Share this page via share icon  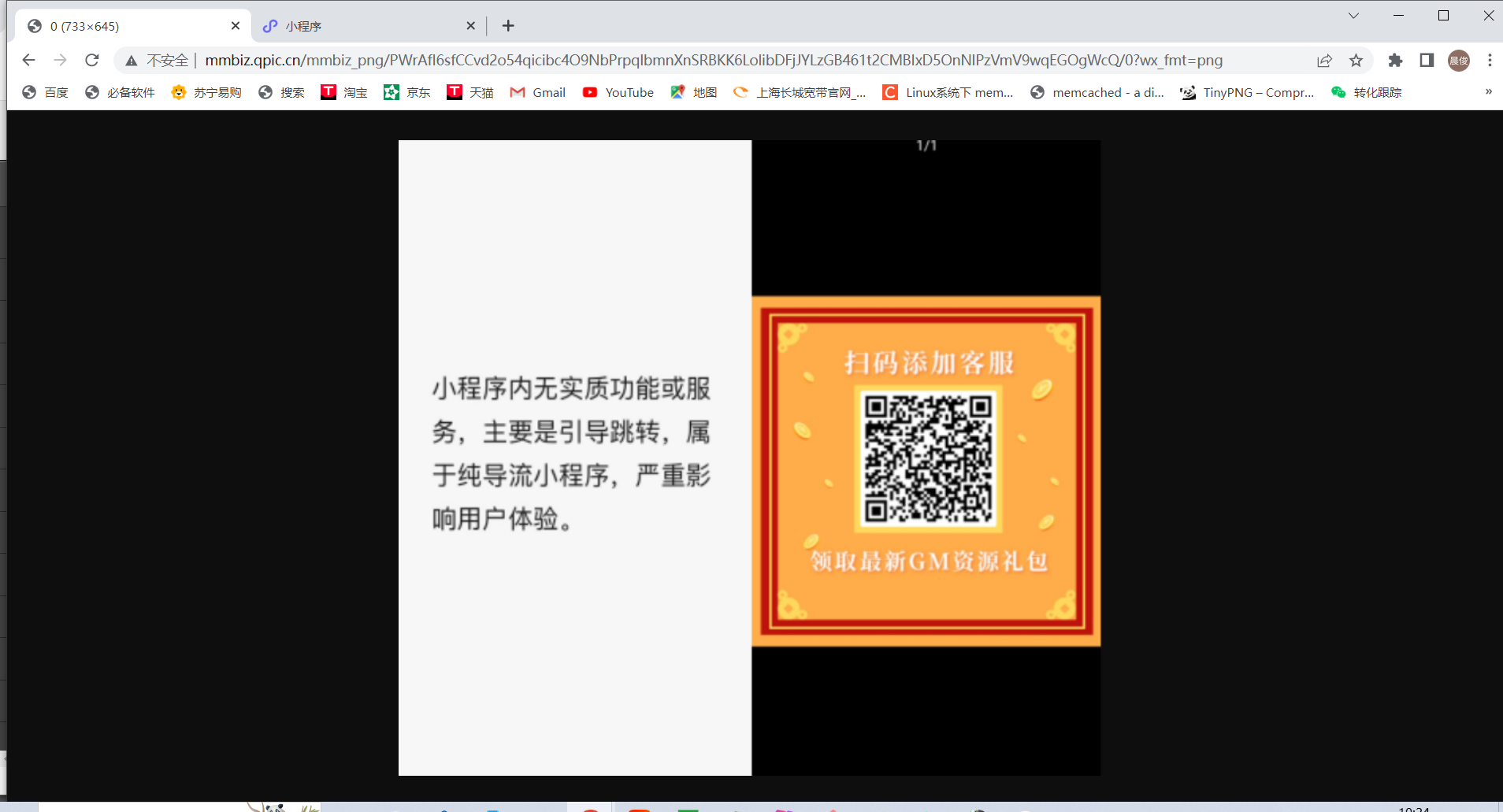(1324, 61)
